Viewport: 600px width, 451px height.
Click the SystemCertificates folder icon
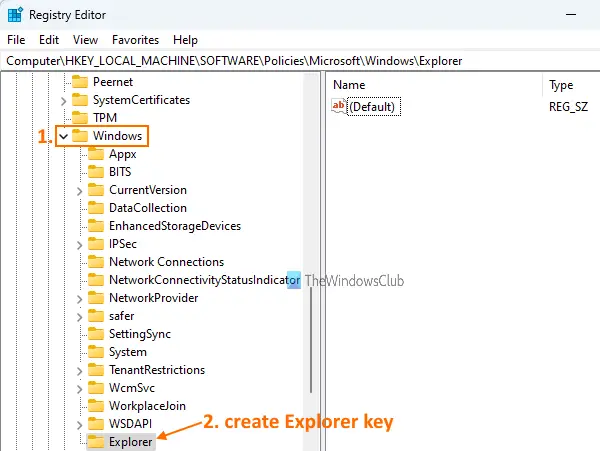pos(80,99)
